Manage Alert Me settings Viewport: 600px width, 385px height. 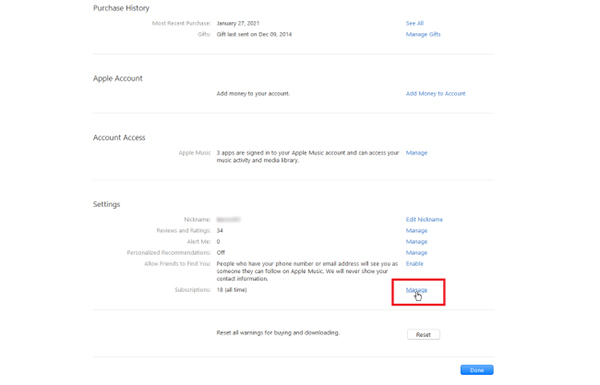416,242
